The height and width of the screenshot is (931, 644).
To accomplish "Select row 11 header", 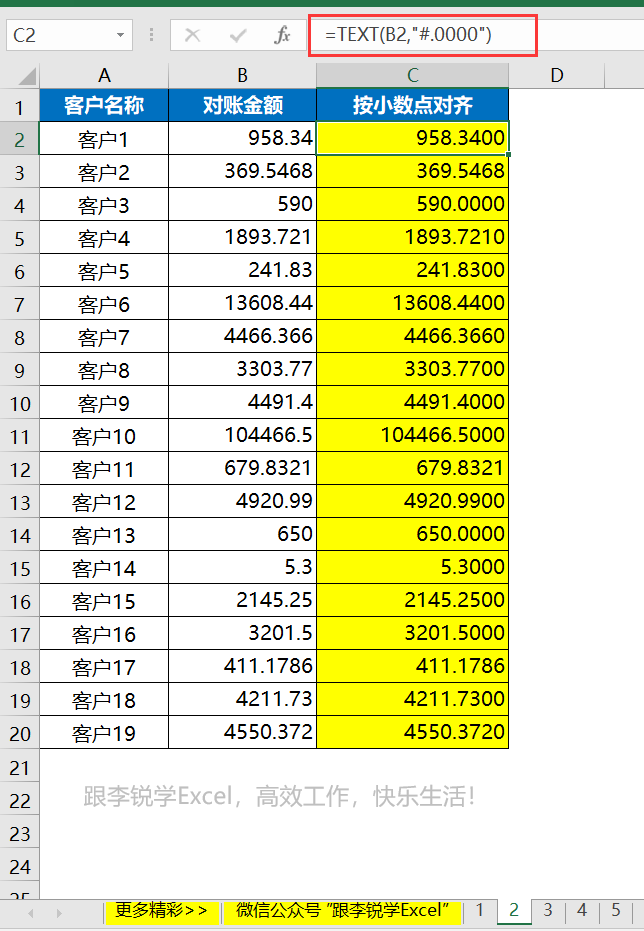I will pos(19,436).
